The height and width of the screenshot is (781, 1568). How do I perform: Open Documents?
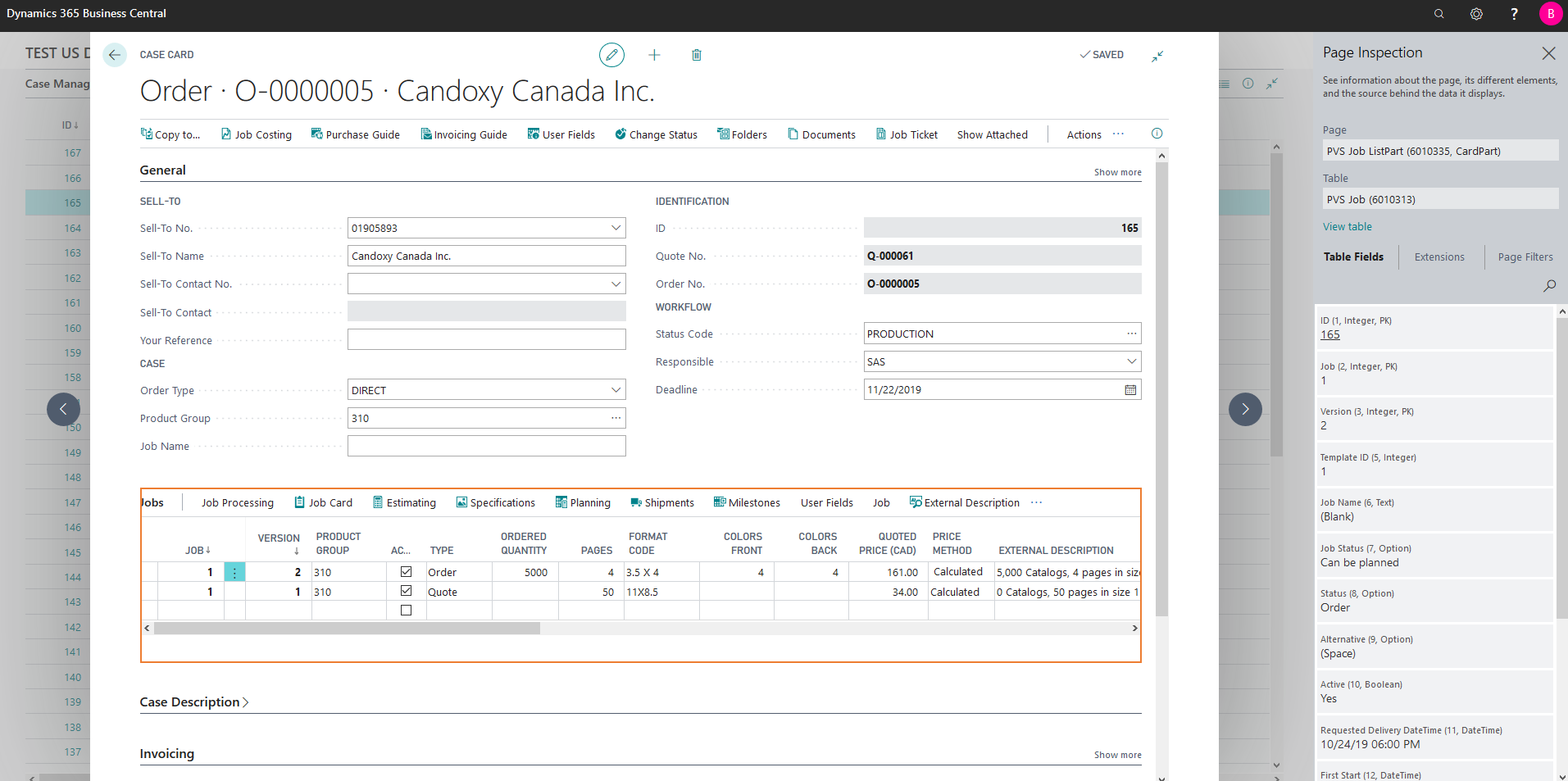click(x=821, y=134)
